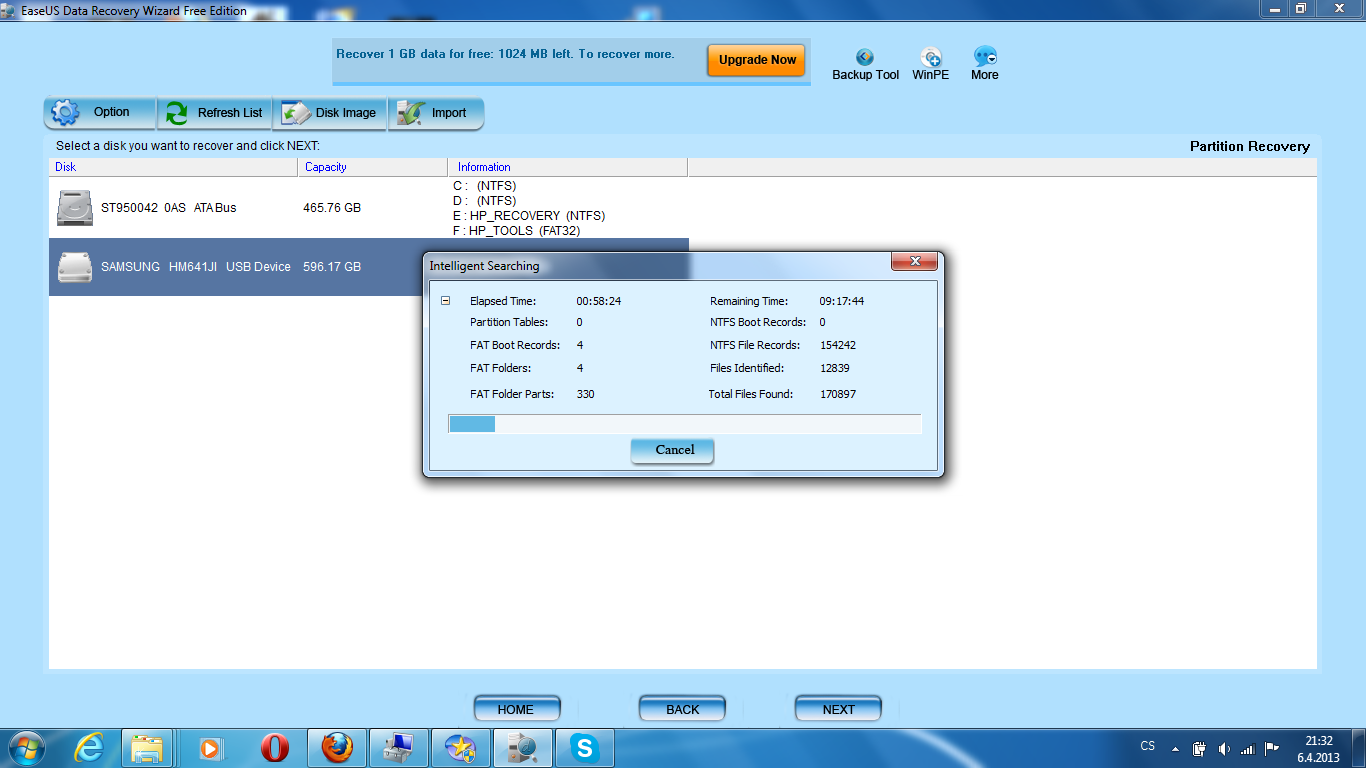Open the volume speaker tray icon
The height and width of the screenshot is (768, 1366).
coord(1223,748)
